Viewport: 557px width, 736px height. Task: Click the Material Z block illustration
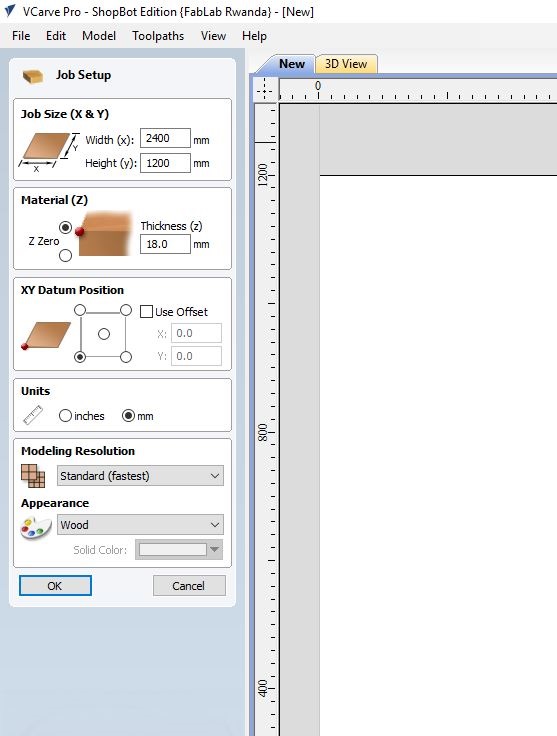tap(105, 234)
